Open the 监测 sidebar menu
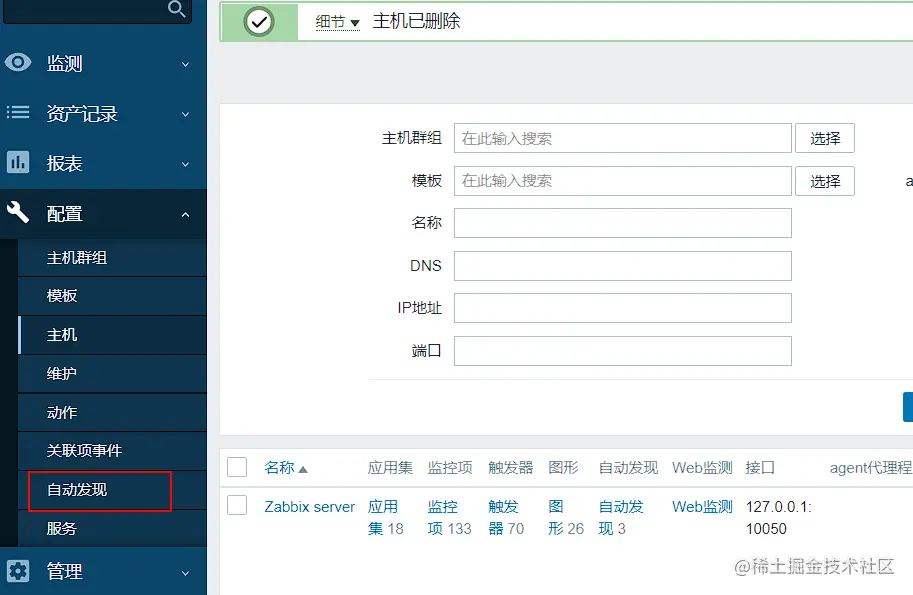This screenshot has width=913, height=595. [x=103, y=63]
